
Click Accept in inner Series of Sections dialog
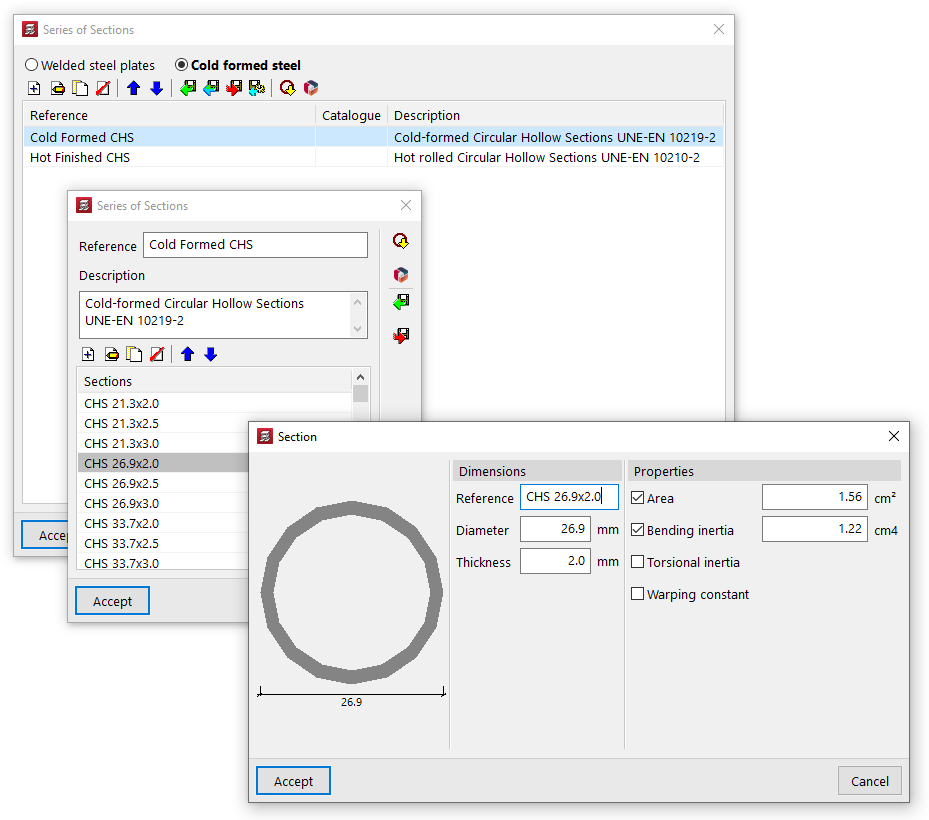click(113, 601)
